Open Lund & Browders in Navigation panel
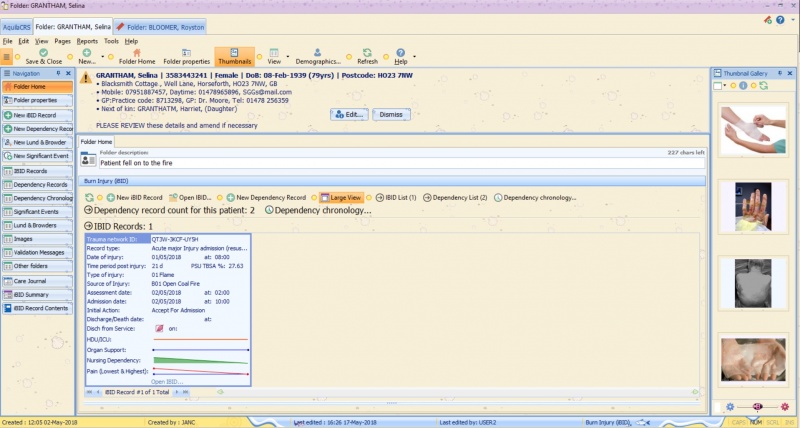This screenshot has height=428, width=800. (x=38, y=225)
